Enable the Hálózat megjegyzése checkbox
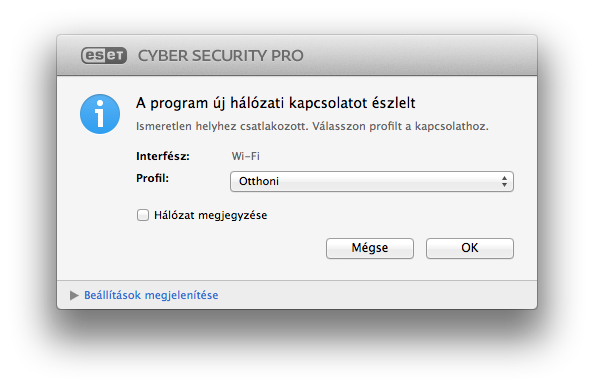Screen dimensions: 594x388 pos(143,215)
